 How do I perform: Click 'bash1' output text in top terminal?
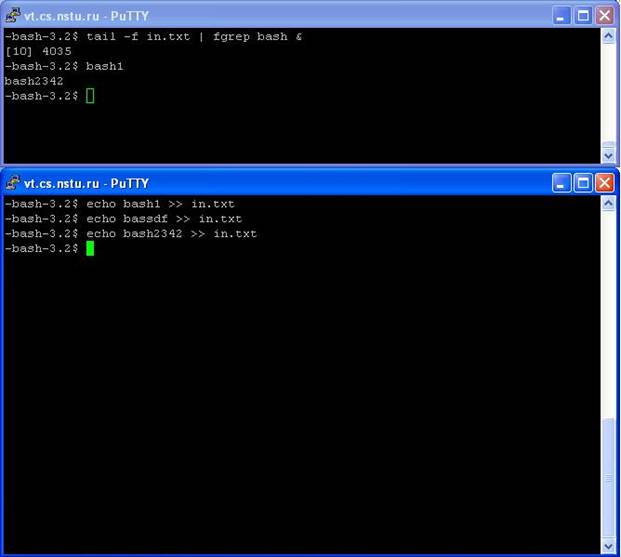[105, 66]
